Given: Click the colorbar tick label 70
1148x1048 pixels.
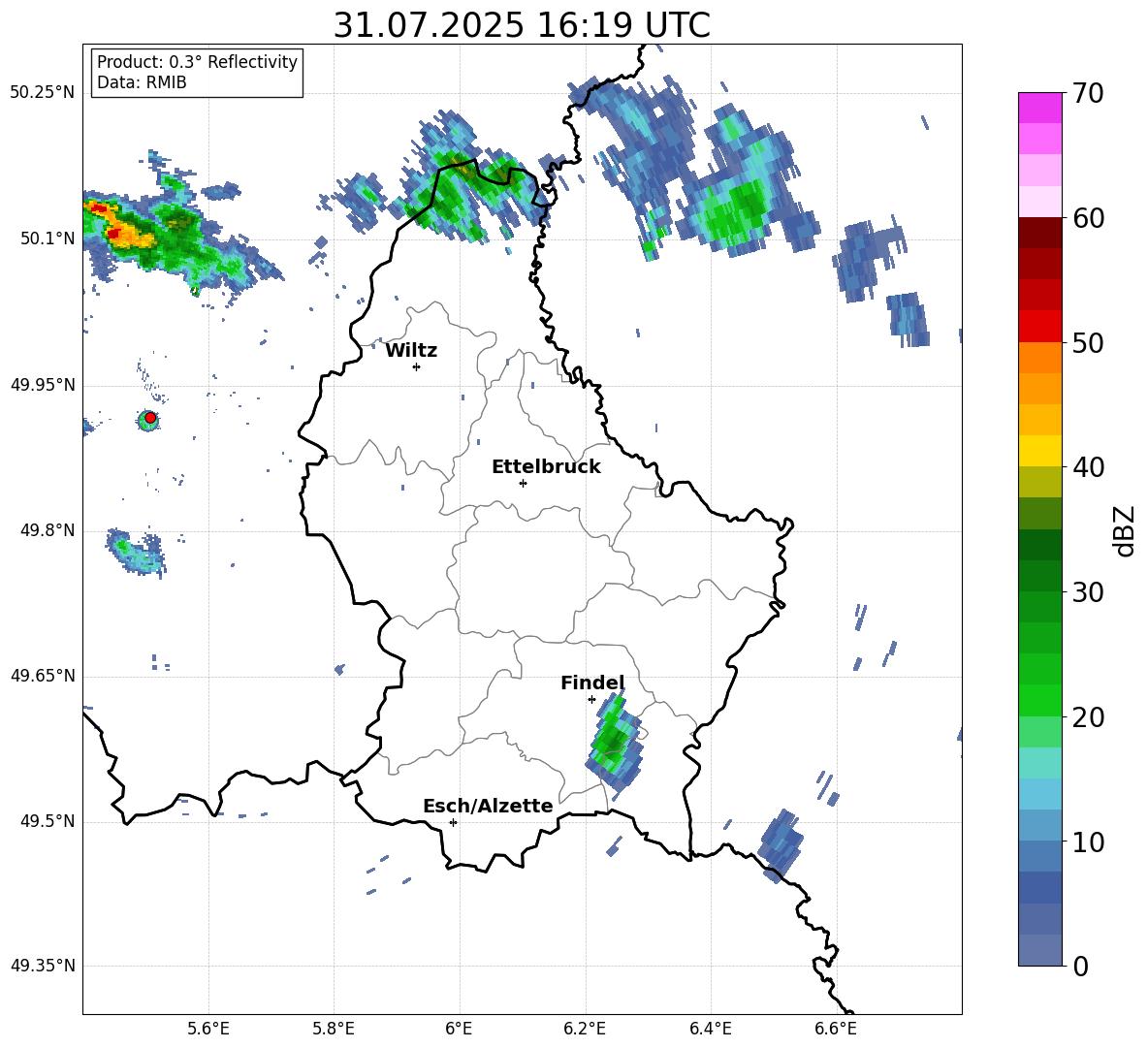Looking at the screenshot, I should [1088, 94].
